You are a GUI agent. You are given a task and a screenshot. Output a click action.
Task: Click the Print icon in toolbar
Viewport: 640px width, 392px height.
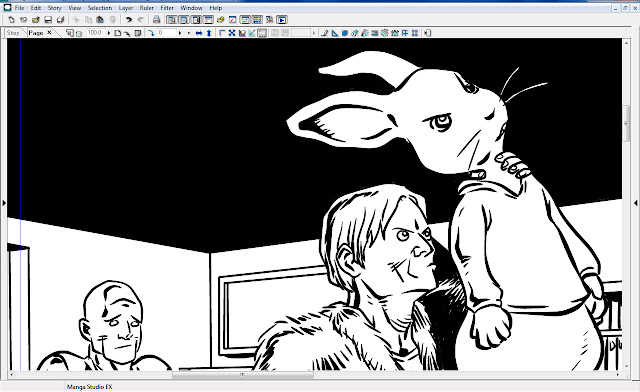[x=156, y=20]
